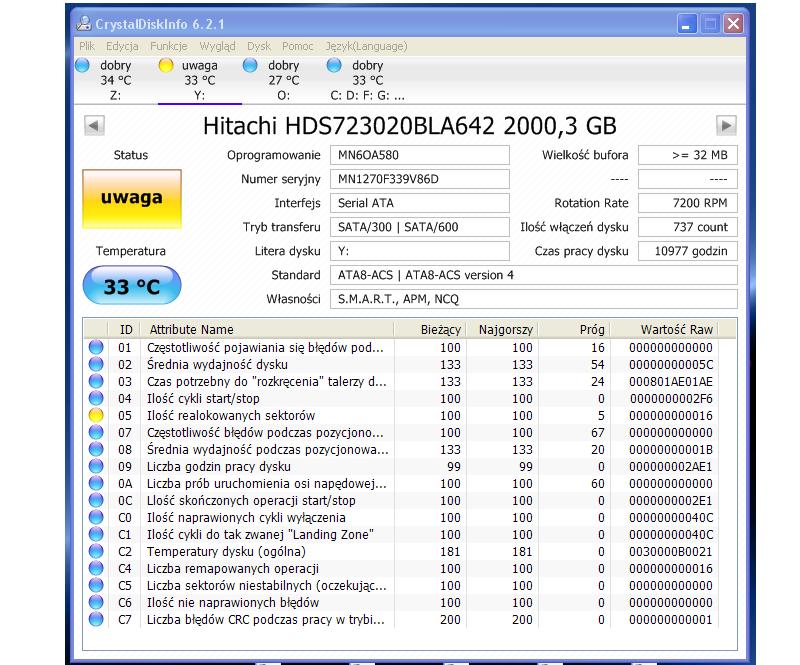Click raw value 0030000B0021
The image size is (800, 665).
(x=671, y=552)
